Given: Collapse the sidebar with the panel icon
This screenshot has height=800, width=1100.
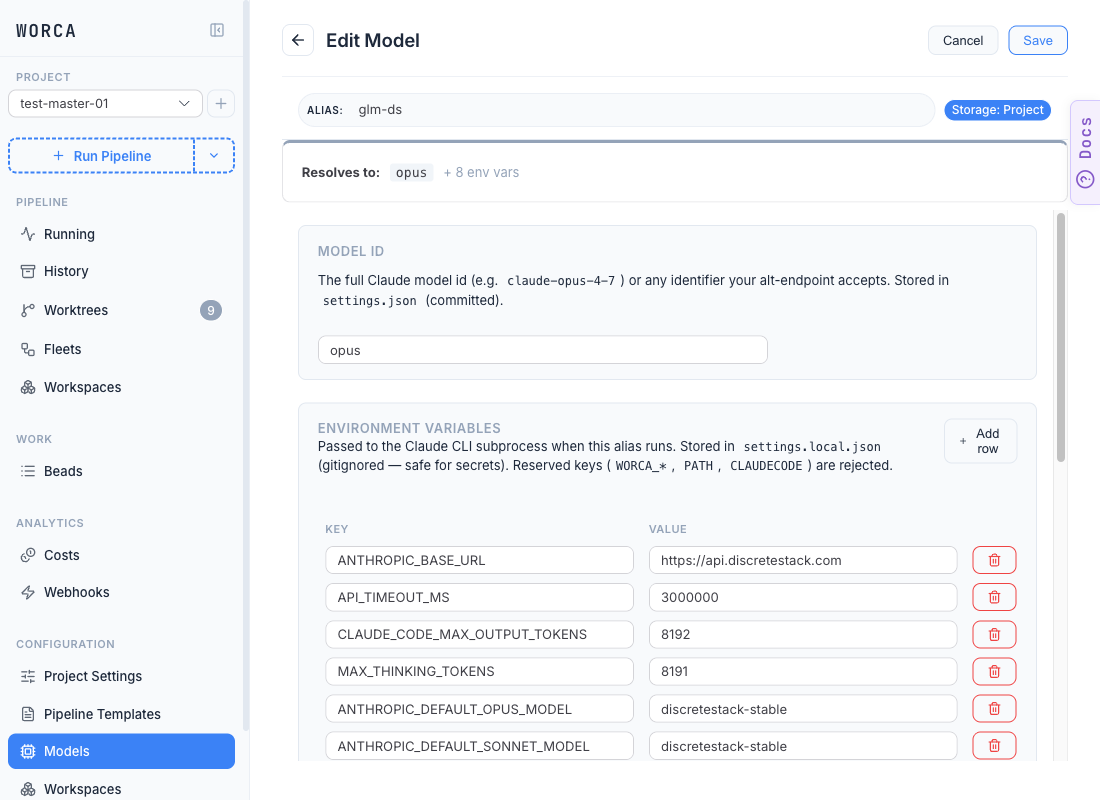Looking at the screenshot, I should coord(217,30).
